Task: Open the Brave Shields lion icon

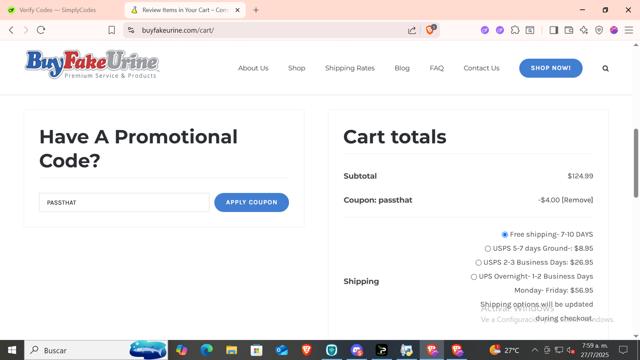Action: tap(430, 30)
